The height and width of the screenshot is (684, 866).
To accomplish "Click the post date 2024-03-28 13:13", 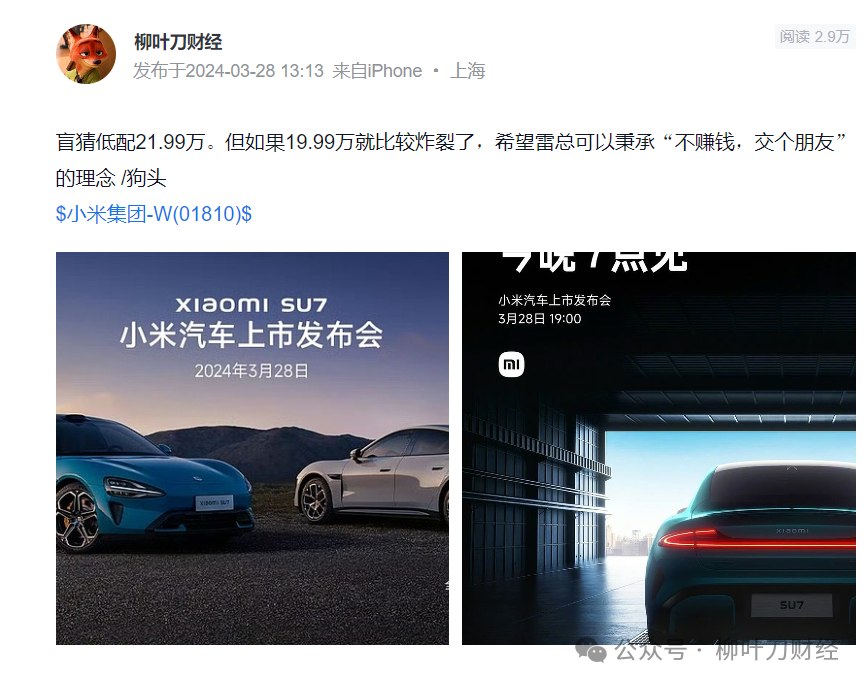I will point(255,71).
